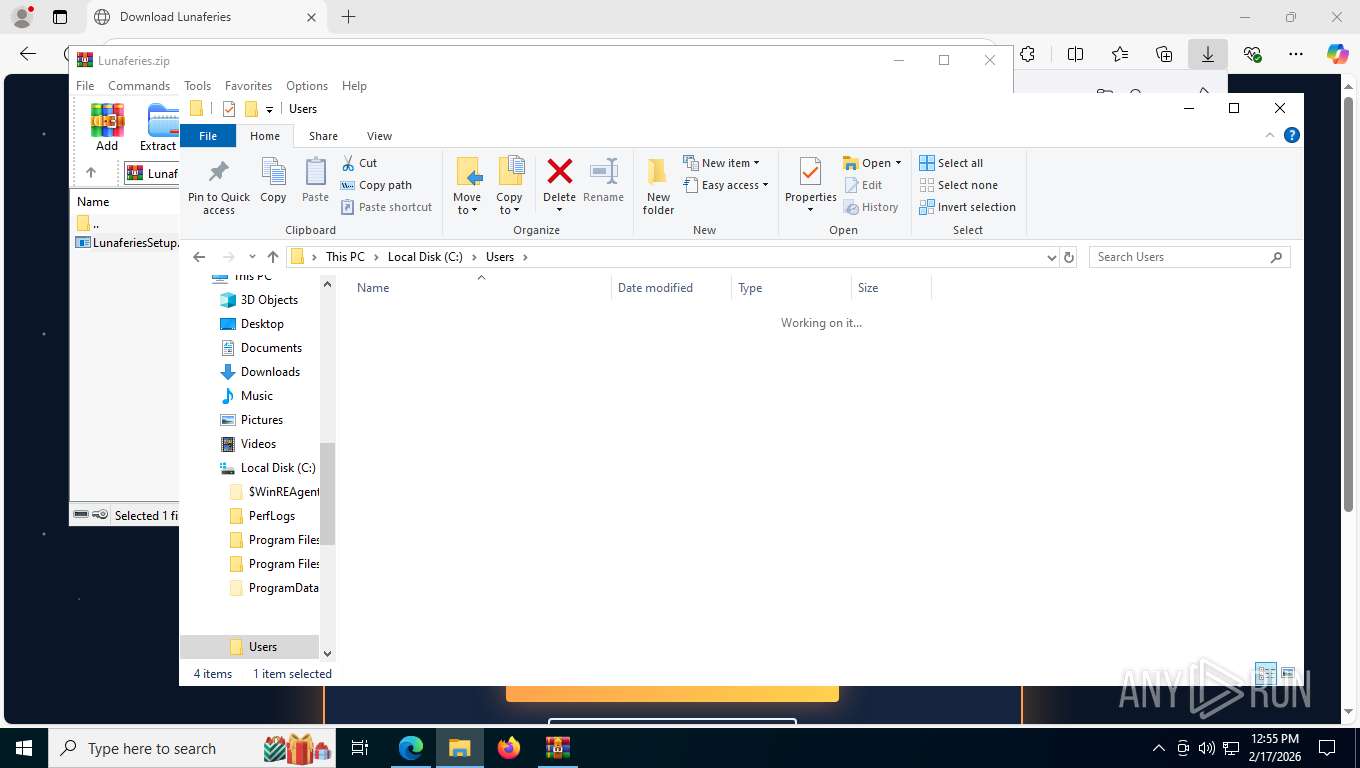
Task: Click Edit in the Open group
Action: (x=863, y=185)
